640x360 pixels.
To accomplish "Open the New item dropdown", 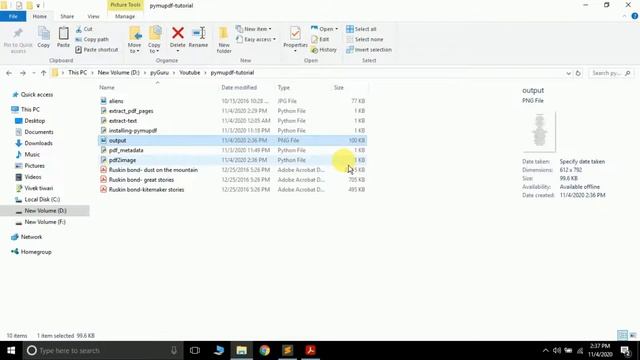I will pos(254,29).
